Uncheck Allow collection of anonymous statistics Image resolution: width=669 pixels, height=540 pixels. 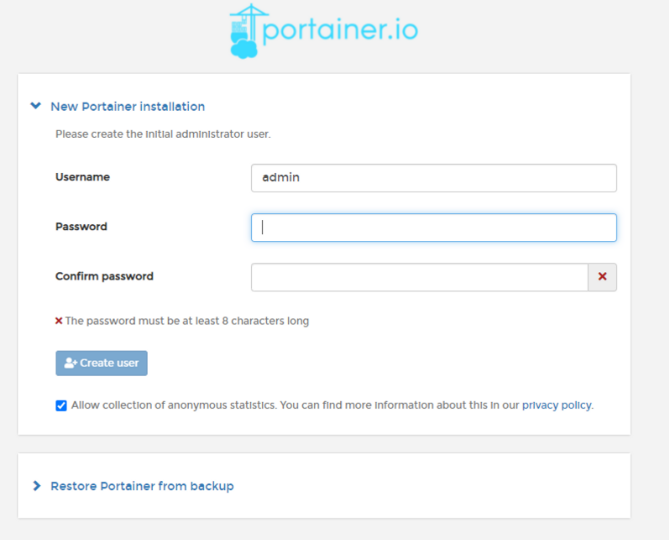[61, 405]
